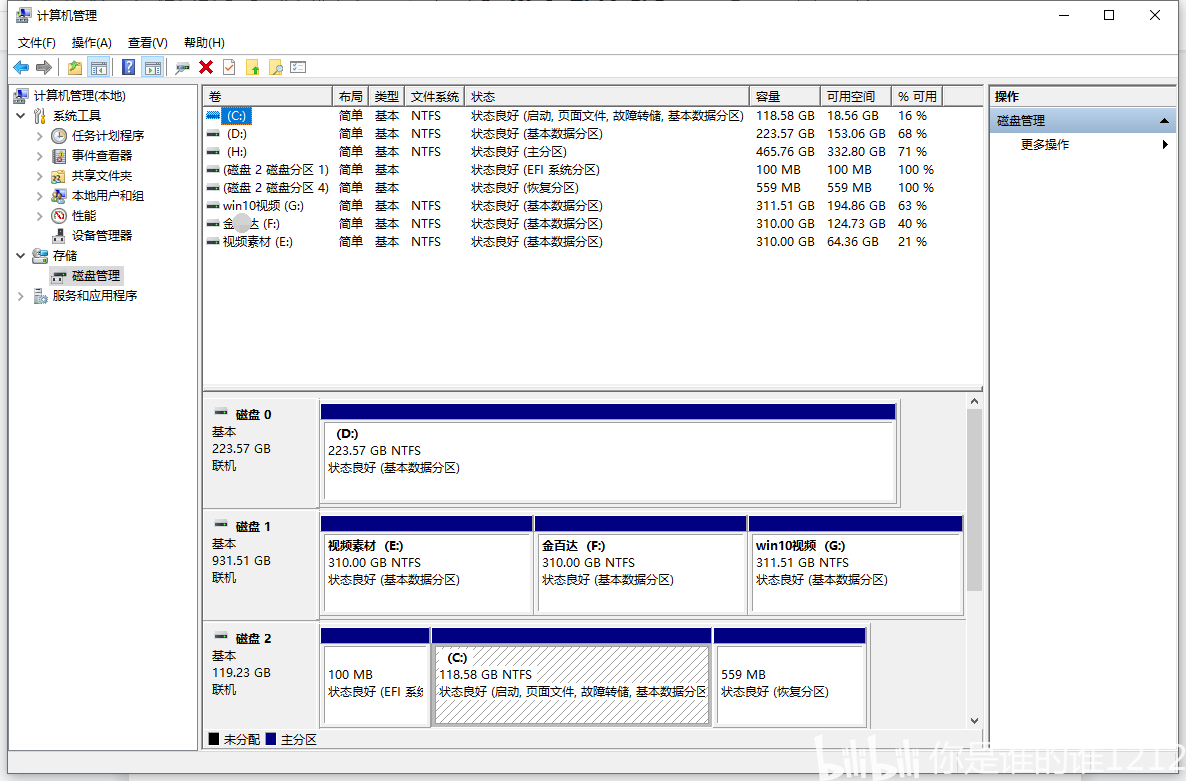1186x781 pixels.
Task: Open the 查看(V) menu
Action: [147, 42]
